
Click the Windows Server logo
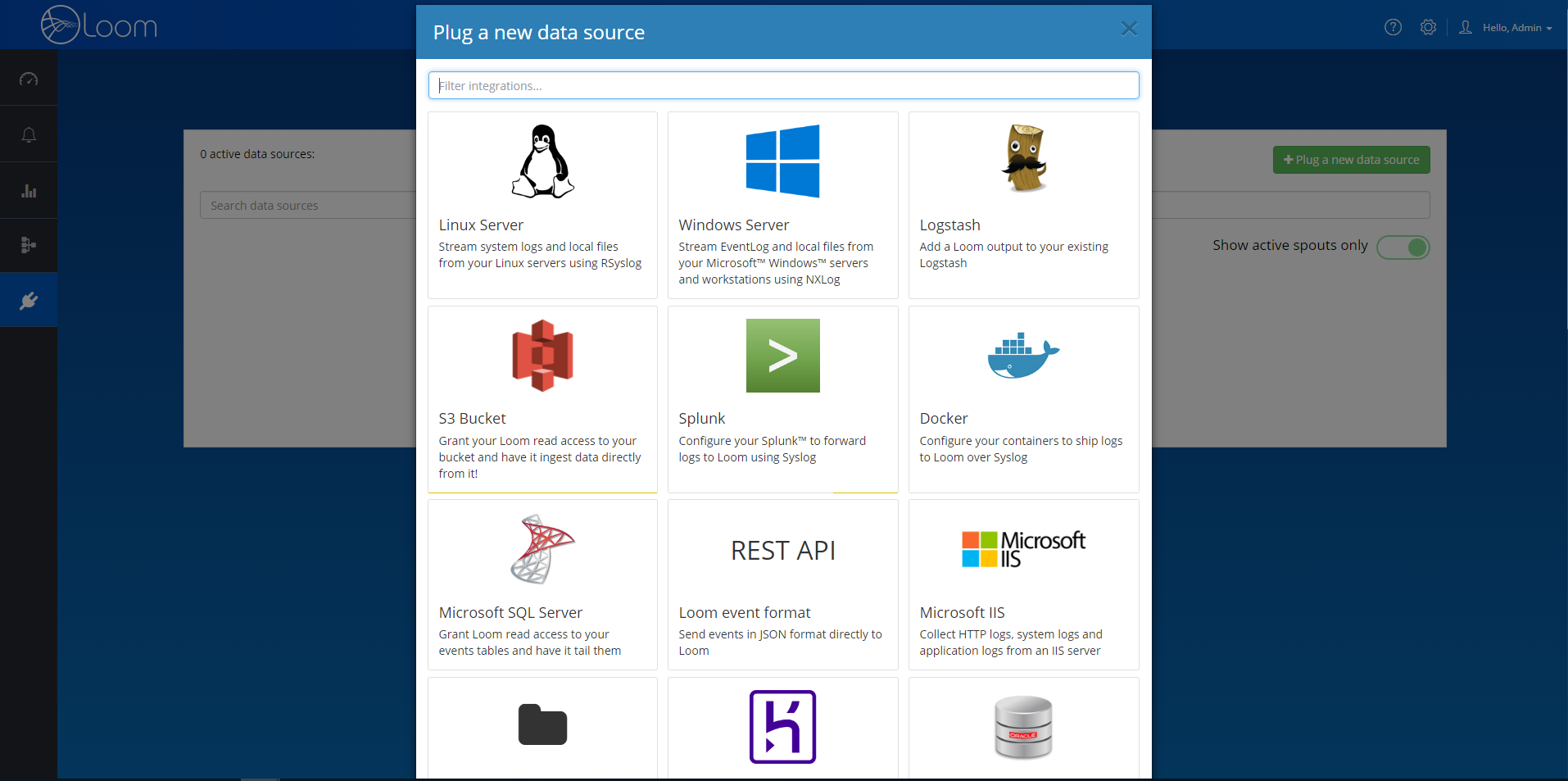782,161
